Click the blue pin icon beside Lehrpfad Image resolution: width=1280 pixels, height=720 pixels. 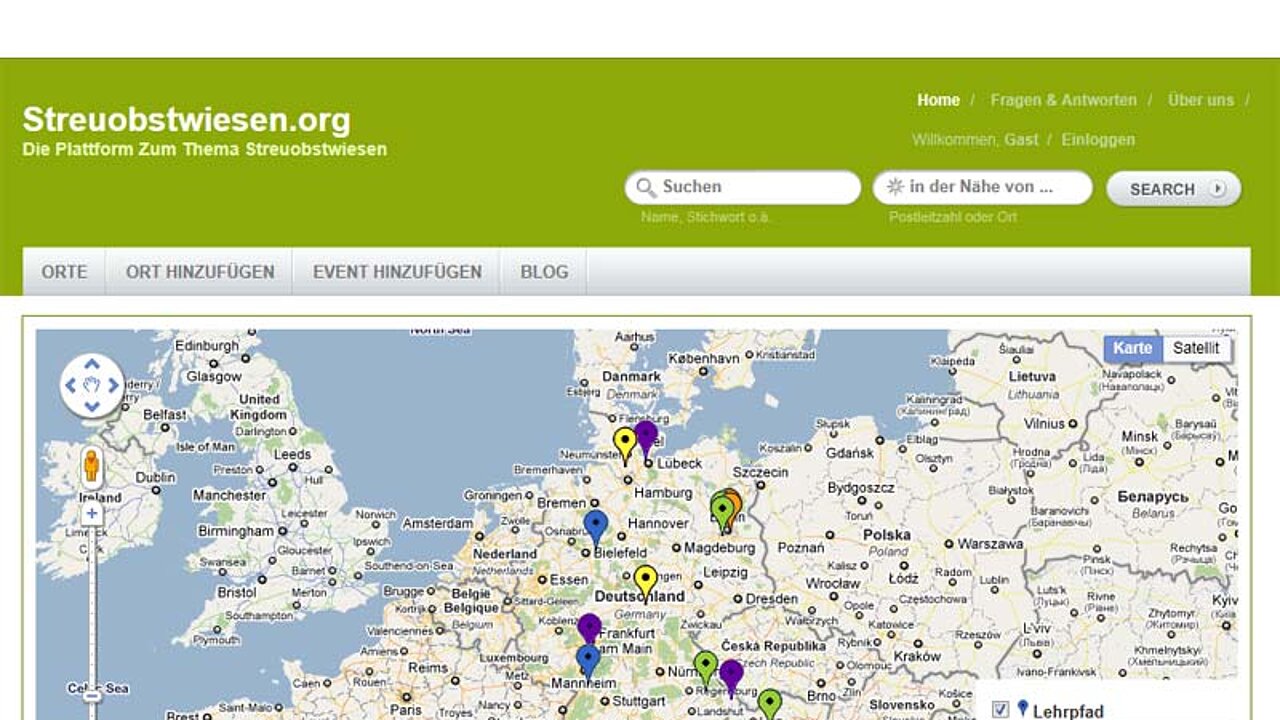click(1022, 709)
